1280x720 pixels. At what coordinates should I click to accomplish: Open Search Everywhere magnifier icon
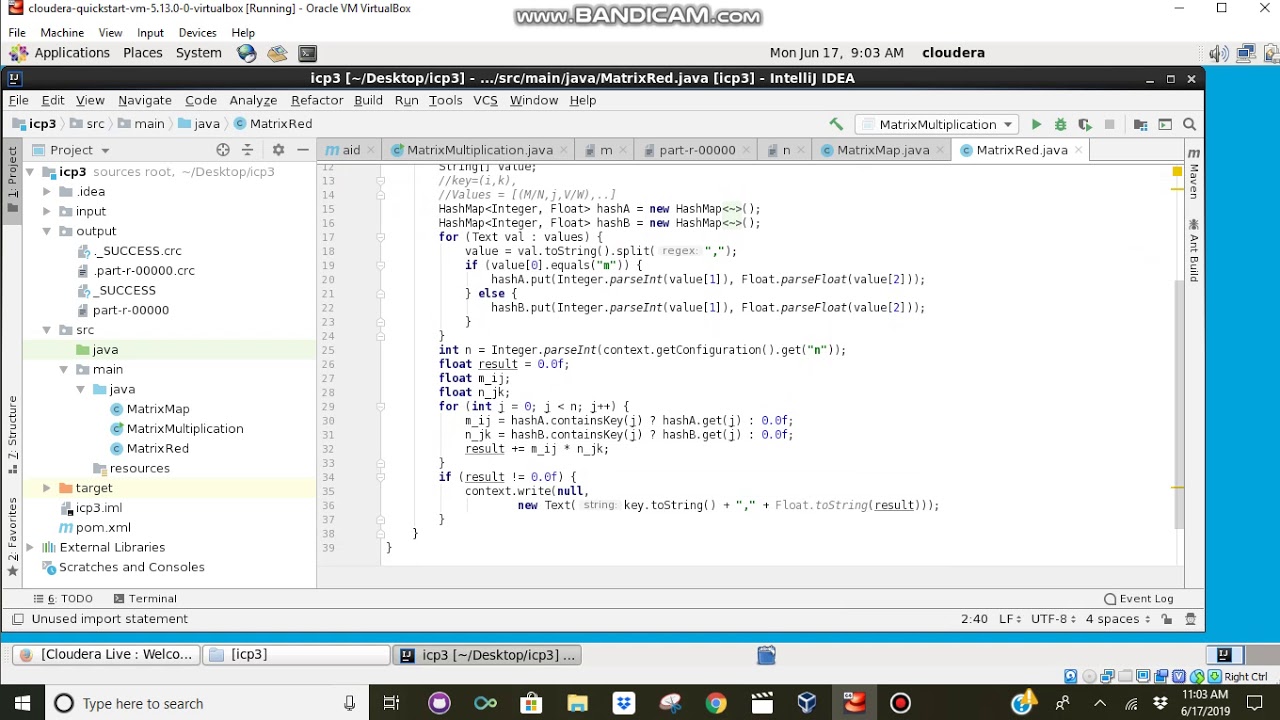[x=1189, y=124]
